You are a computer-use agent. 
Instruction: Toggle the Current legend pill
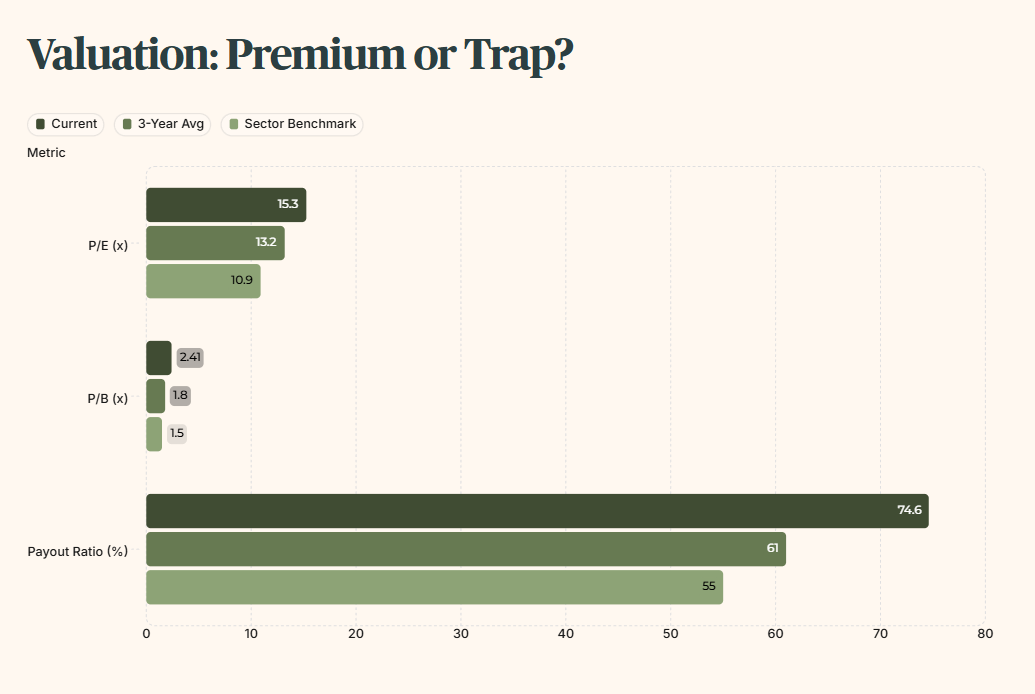click(x=65, y=124)
